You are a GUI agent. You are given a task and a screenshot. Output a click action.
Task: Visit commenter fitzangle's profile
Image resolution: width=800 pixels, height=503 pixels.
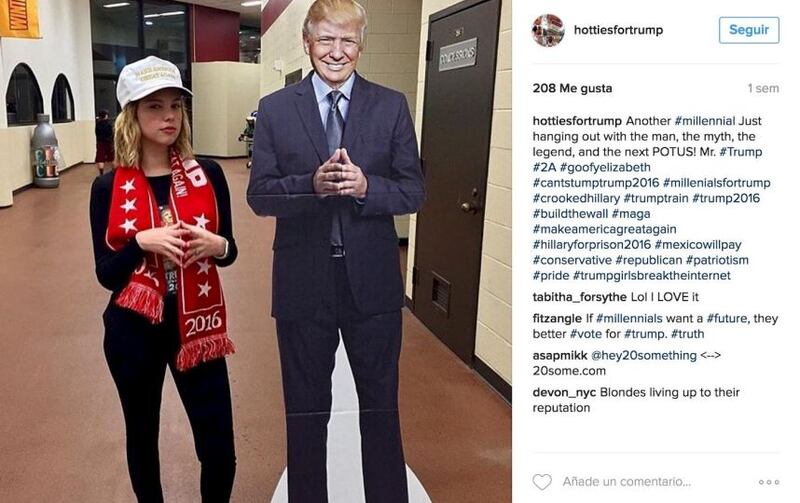coord(557,318)
